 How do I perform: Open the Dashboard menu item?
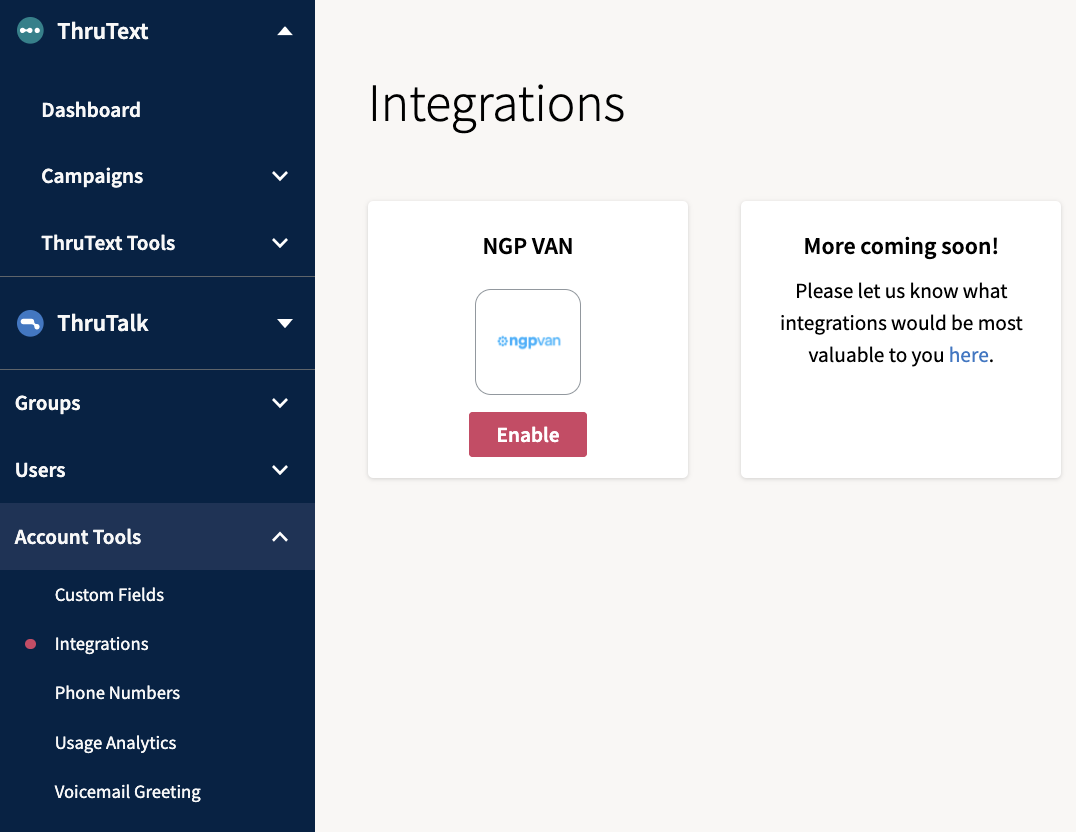click(91, 110)
